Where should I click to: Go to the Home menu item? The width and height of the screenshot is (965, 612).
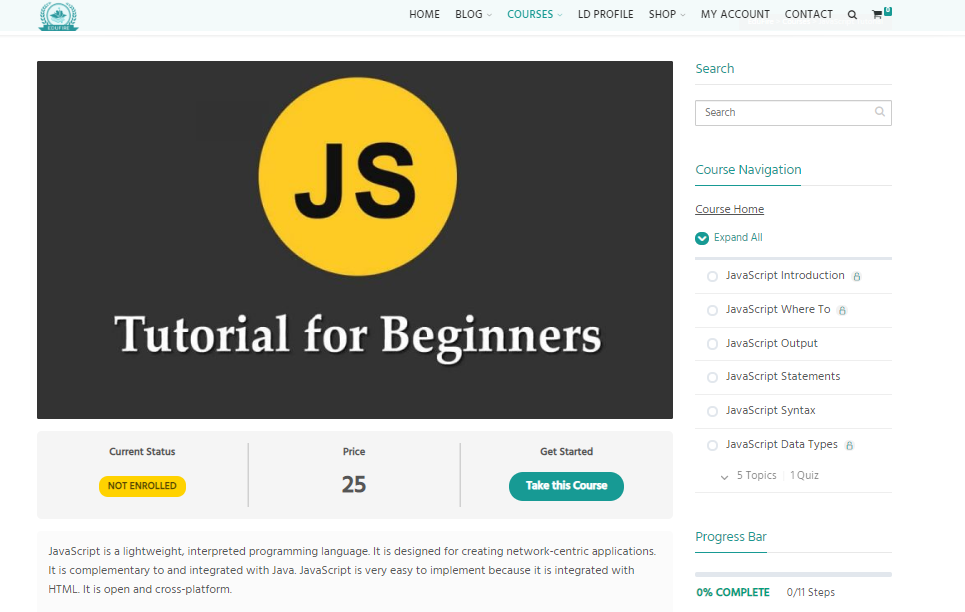tap(425, 14)
